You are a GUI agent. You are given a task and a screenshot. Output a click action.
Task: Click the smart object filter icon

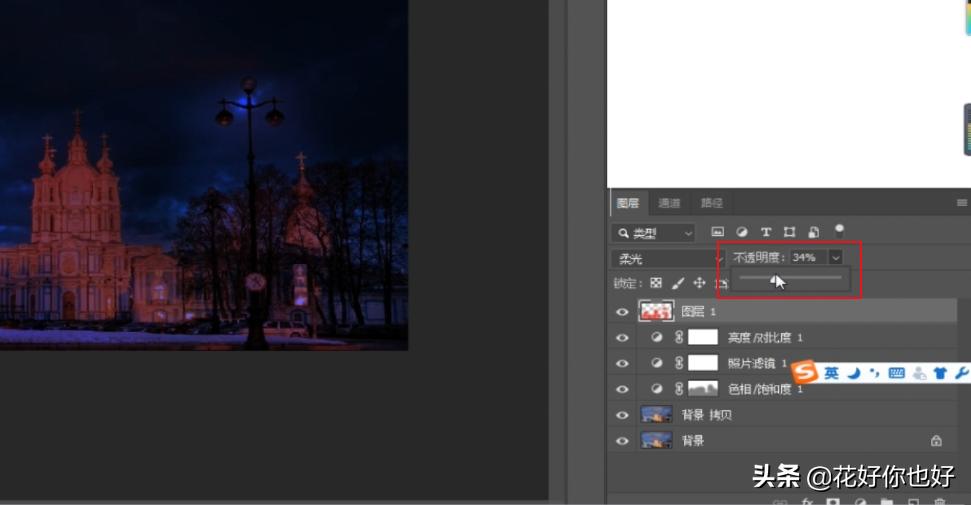point(814,232)
